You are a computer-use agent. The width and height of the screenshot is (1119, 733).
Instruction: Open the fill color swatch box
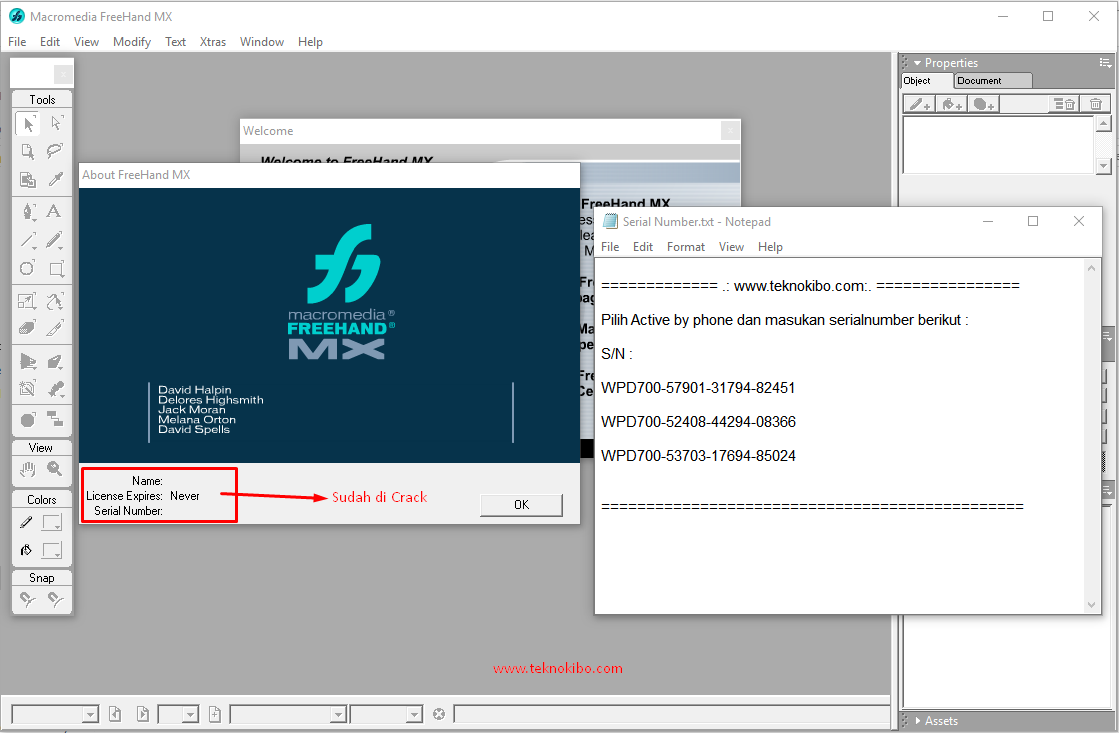[x=52, y=550]
